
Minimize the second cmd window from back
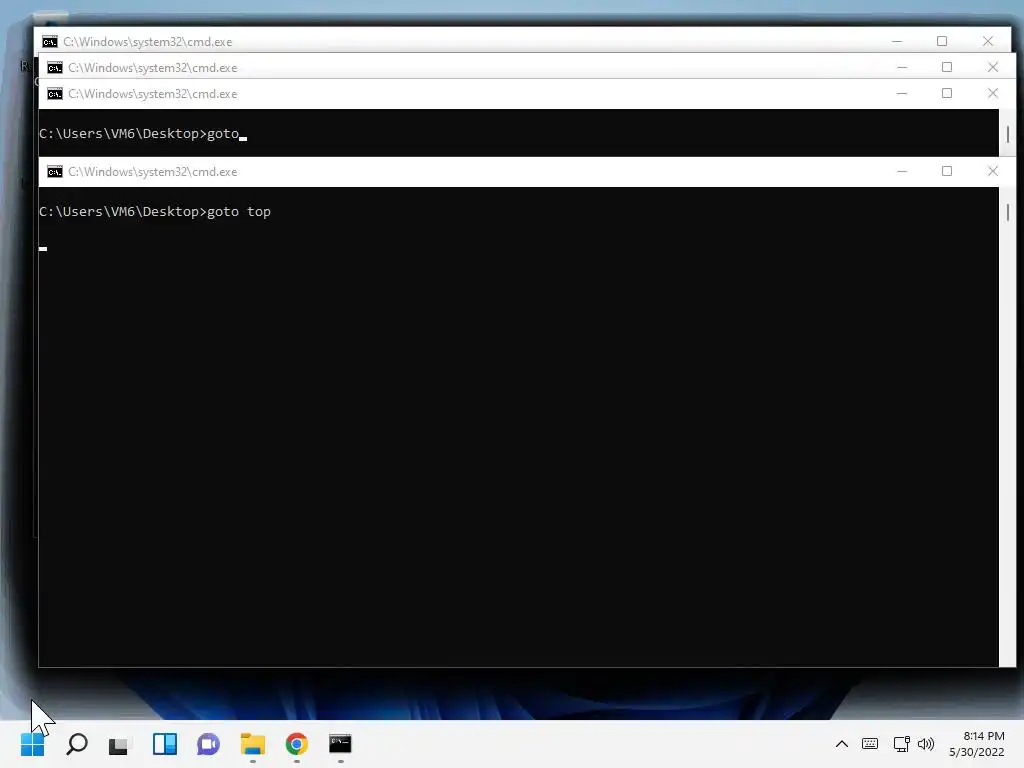pyautogui.click(x=902, y=68)
